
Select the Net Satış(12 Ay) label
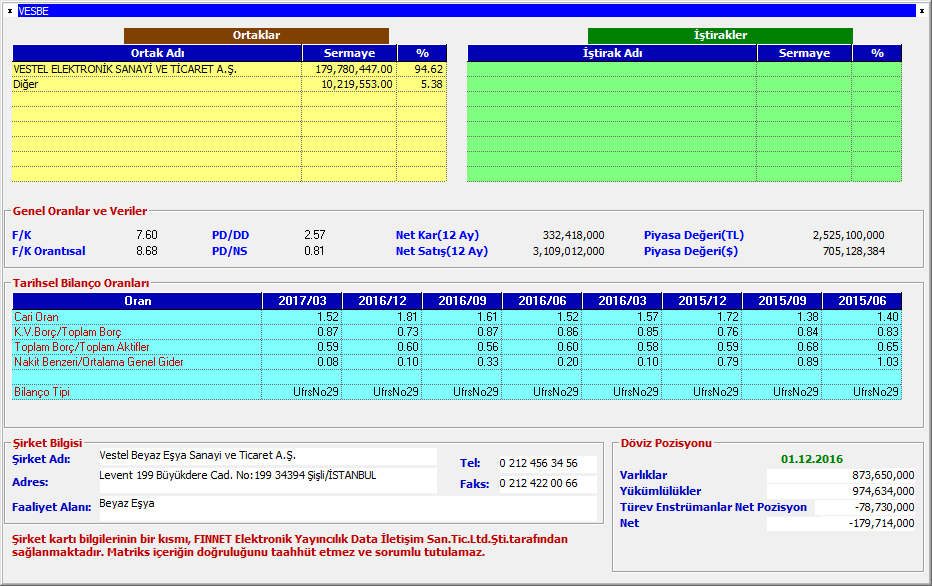pyautogui.click(x=442, y=251)
